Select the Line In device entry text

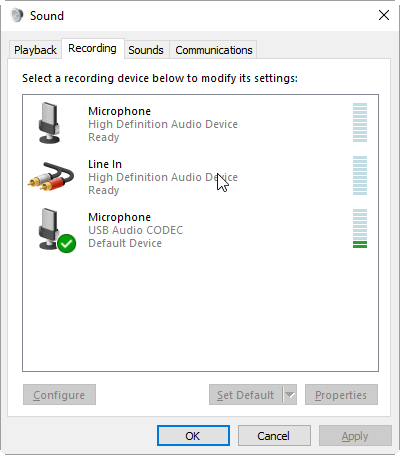[x=163, y=177]
